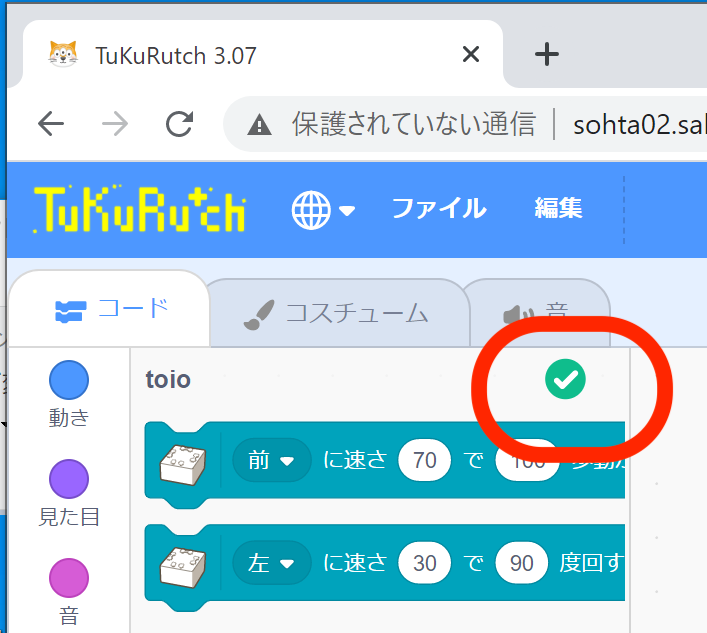The height and width of the screenshot is (633, 707).
Task: Select the 動き block category
Action: pos(69,394)
